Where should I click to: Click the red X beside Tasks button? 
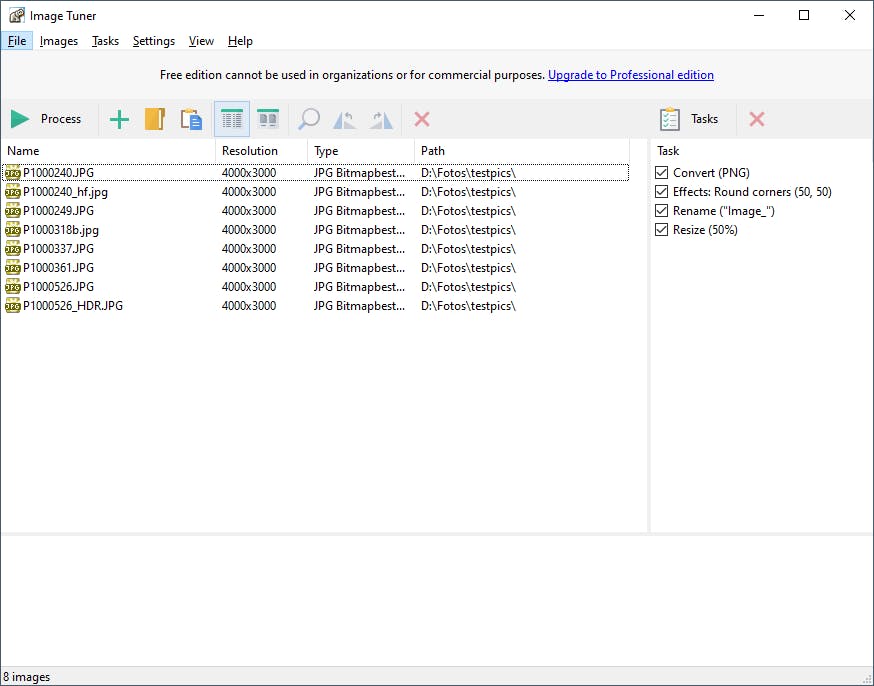[x=757, y=119]
